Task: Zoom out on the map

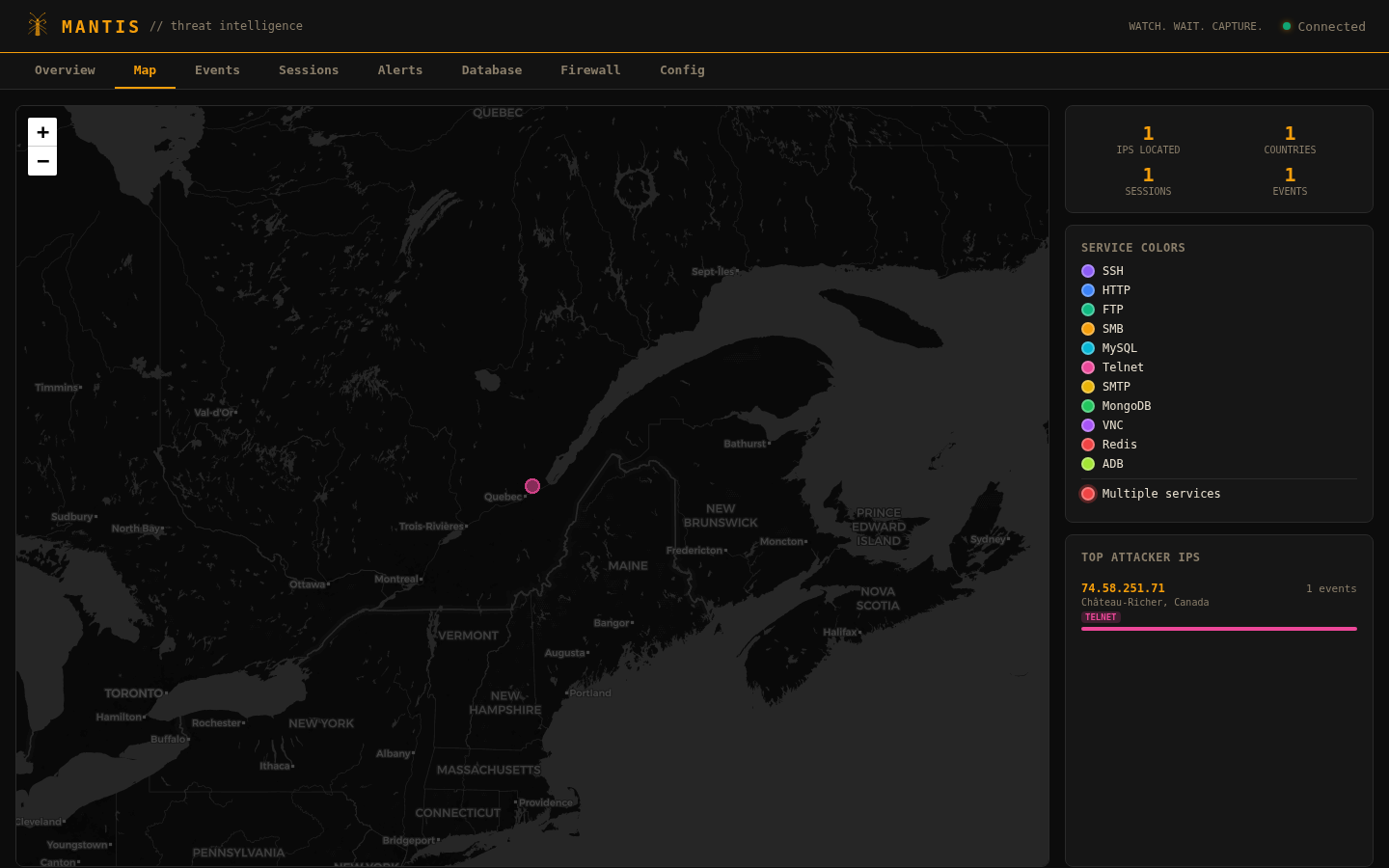Action: [x=42, y=161]
